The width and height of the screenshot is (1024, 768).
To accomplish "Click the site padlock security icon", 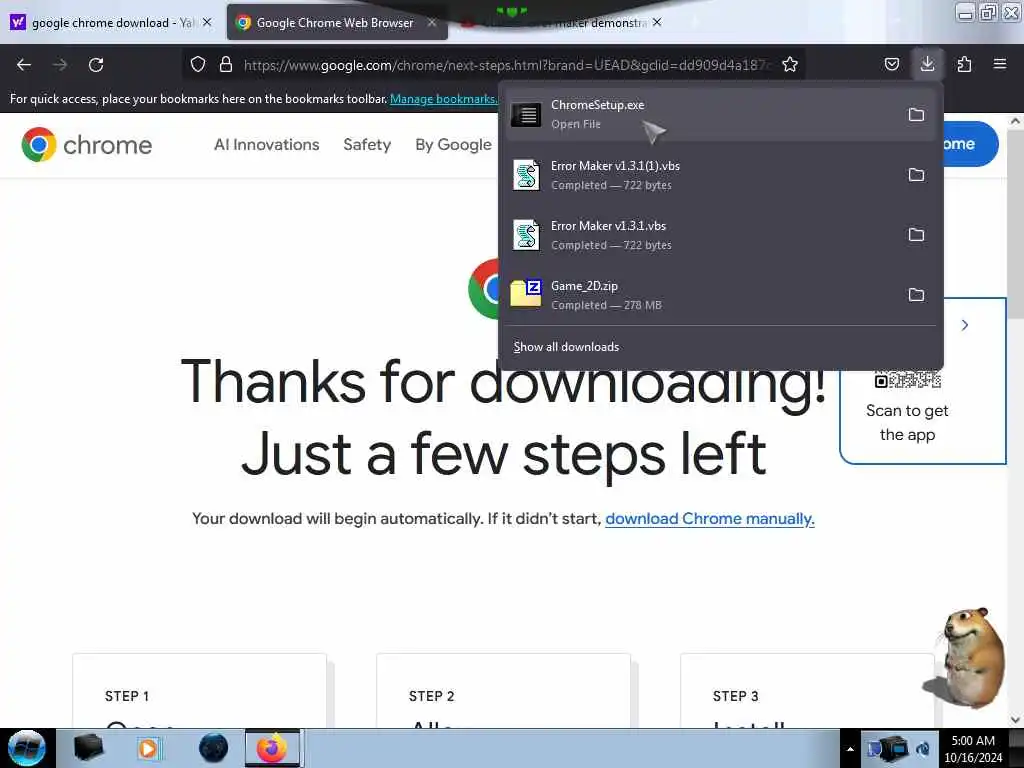I will pyautogui.click(x=226, y=64).
